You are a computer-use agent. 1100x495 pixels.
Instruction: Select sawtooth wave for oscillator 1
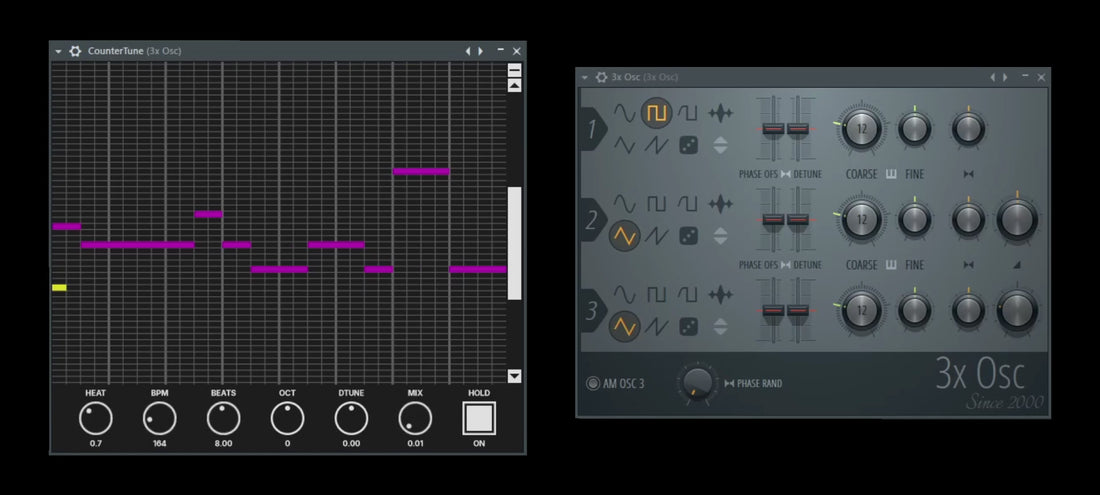[657, 145]
